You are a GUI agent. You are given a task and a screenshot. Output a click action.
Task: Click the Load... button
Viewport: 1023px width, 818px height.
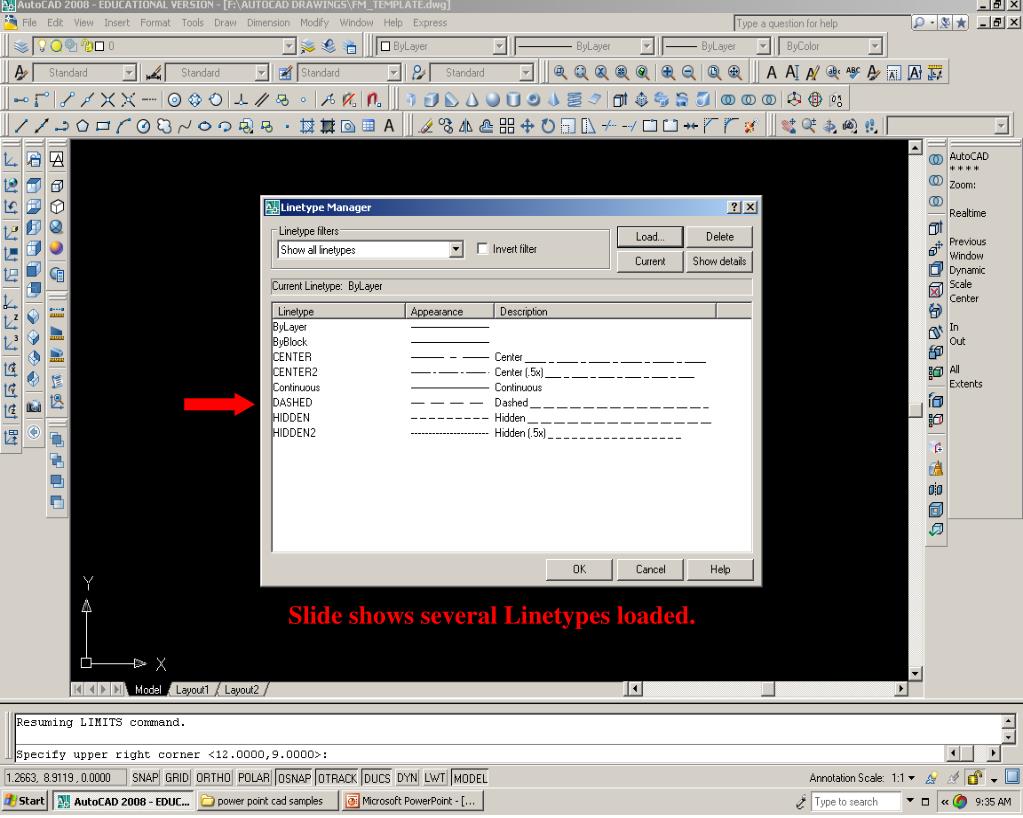coord(650,237)
